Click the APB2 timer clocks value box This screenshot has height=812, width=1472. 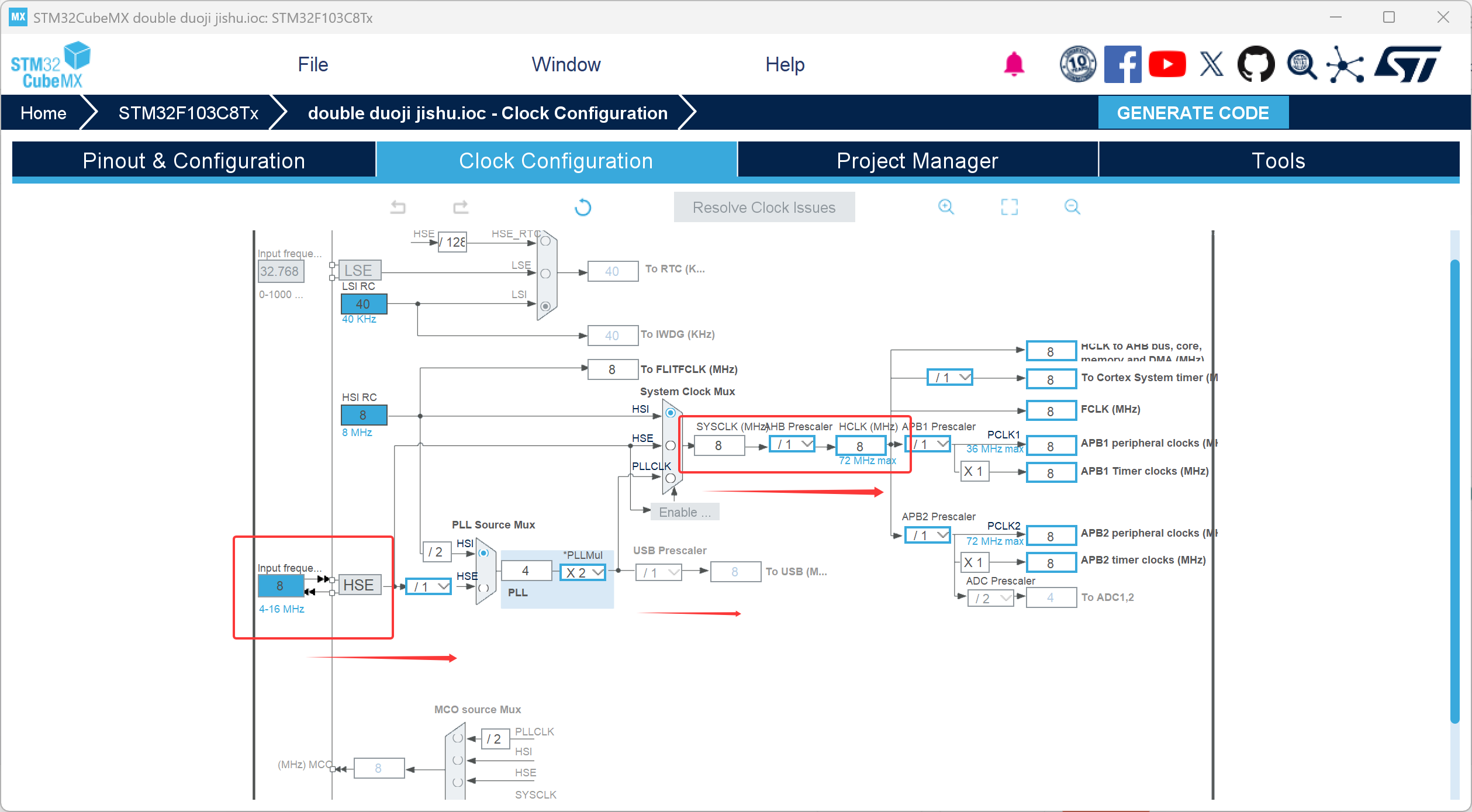click(x=1051, y=562)
